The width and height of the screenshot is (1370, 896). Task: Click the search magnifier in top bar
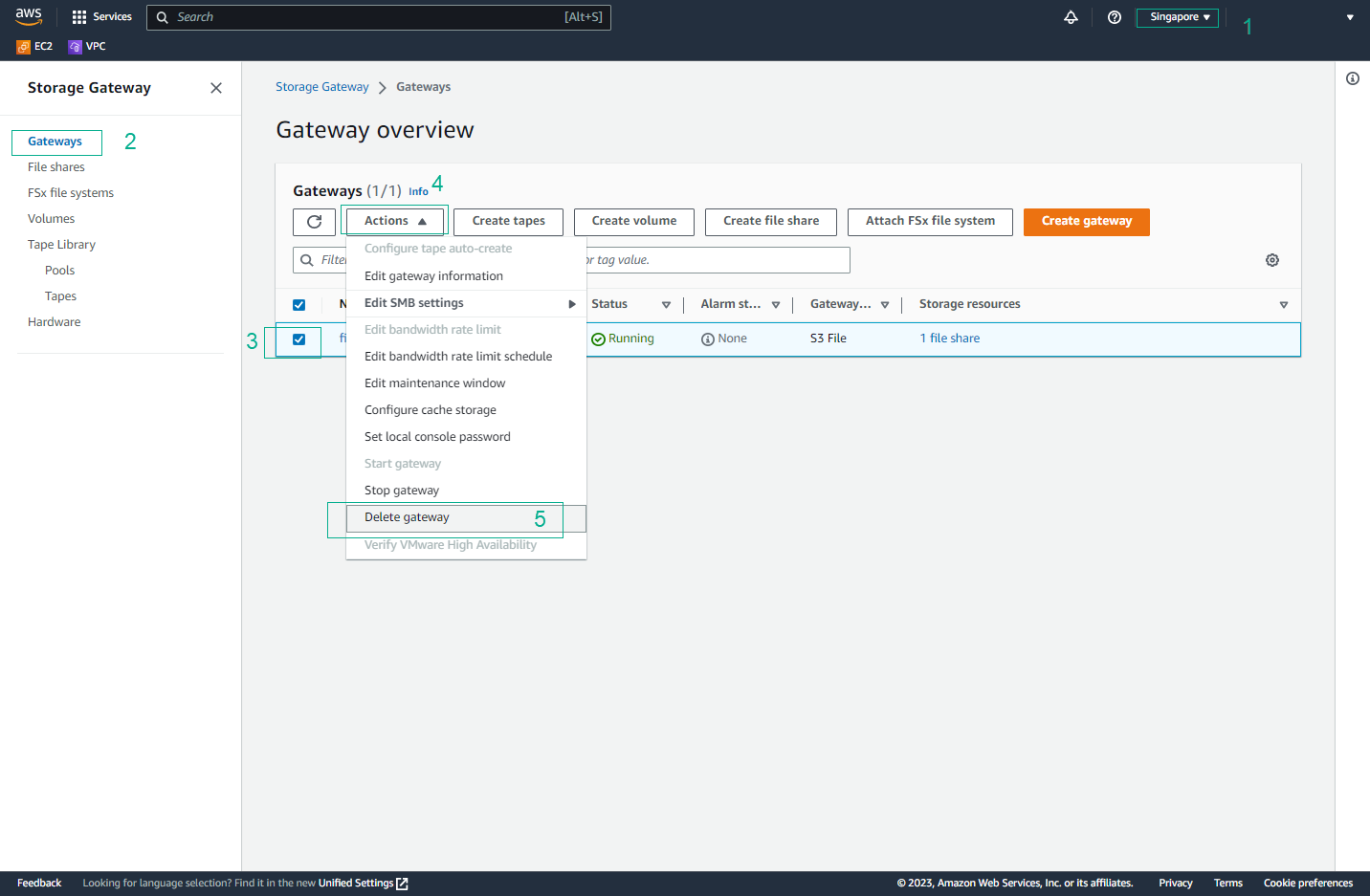(163, 17)
